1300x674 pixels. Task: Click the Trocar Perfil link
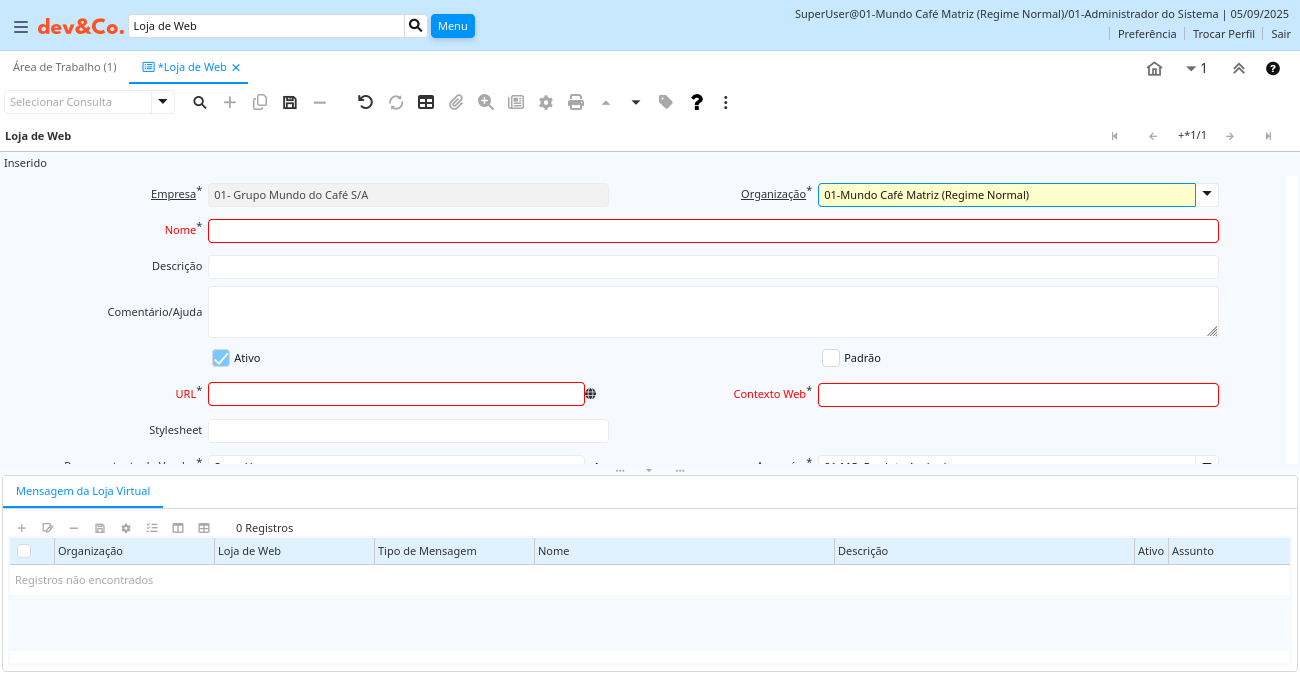(x=1223, y=34)
